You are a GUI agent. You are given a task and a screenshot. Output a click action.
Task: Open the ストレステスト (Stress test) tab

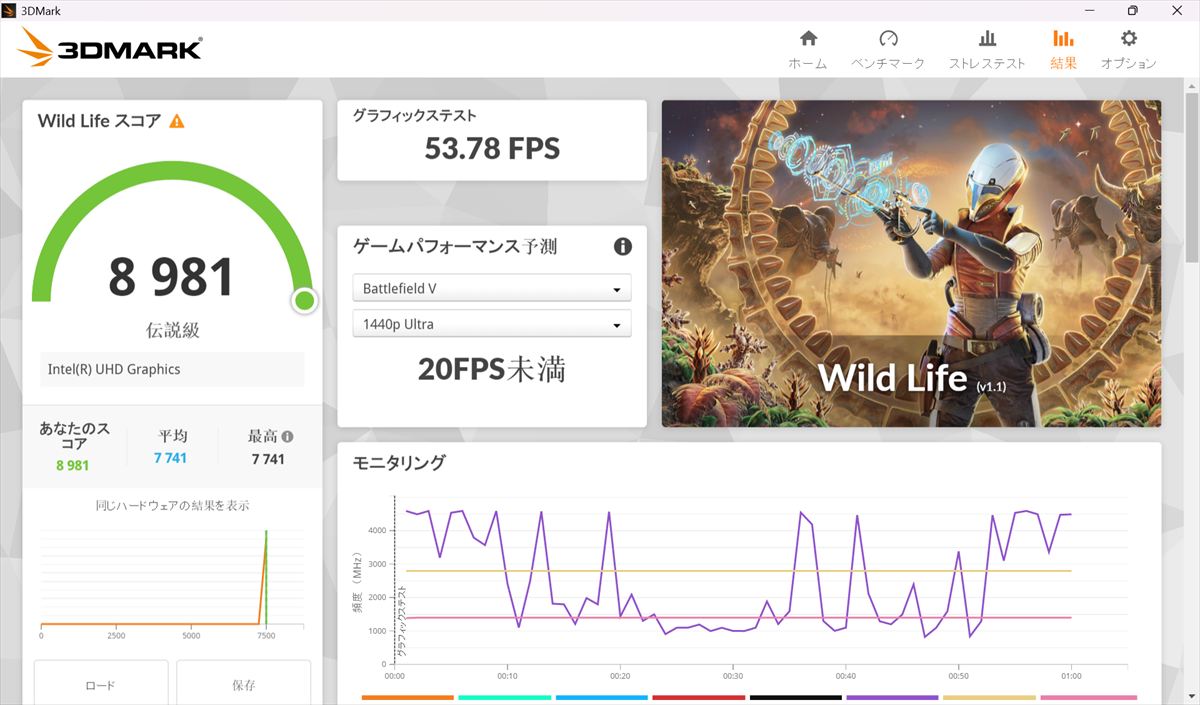click(987, 49)
